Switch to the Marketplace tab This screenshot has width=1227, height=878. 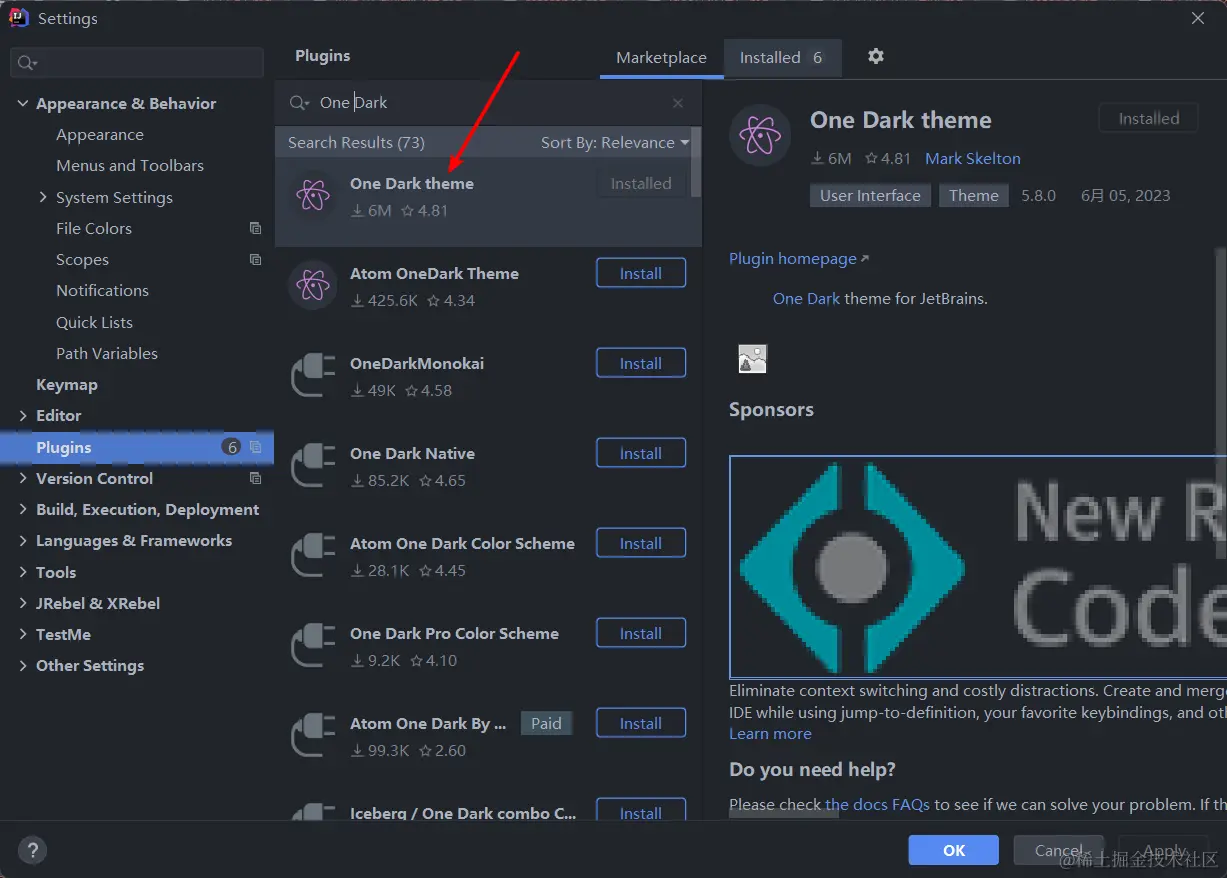(661, 58)
